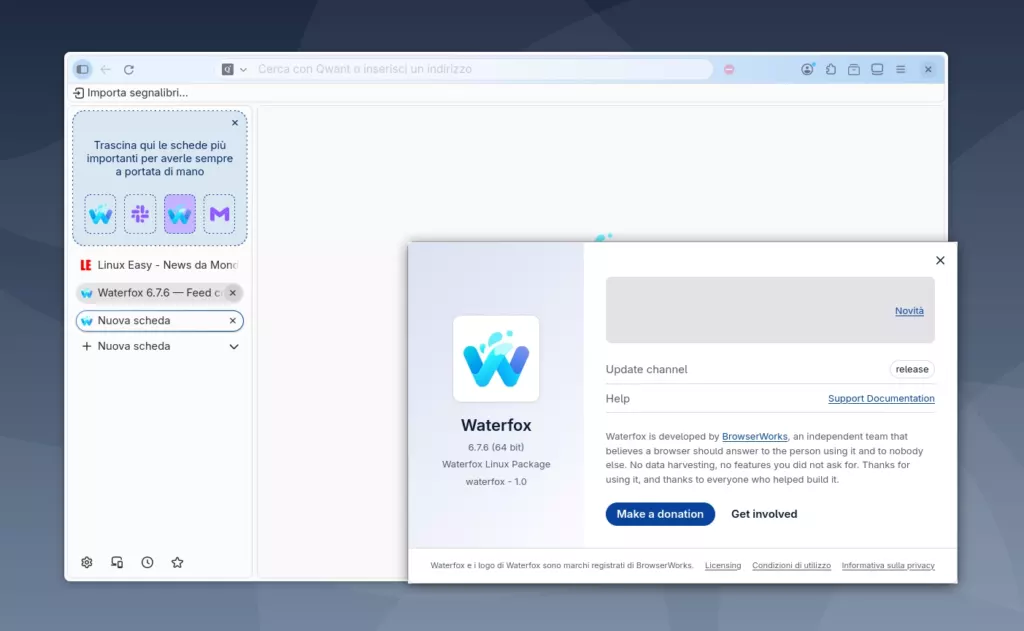Screen dimensions: 1024x631
Task: Click the Help label in About dialog
Action: 618,398
